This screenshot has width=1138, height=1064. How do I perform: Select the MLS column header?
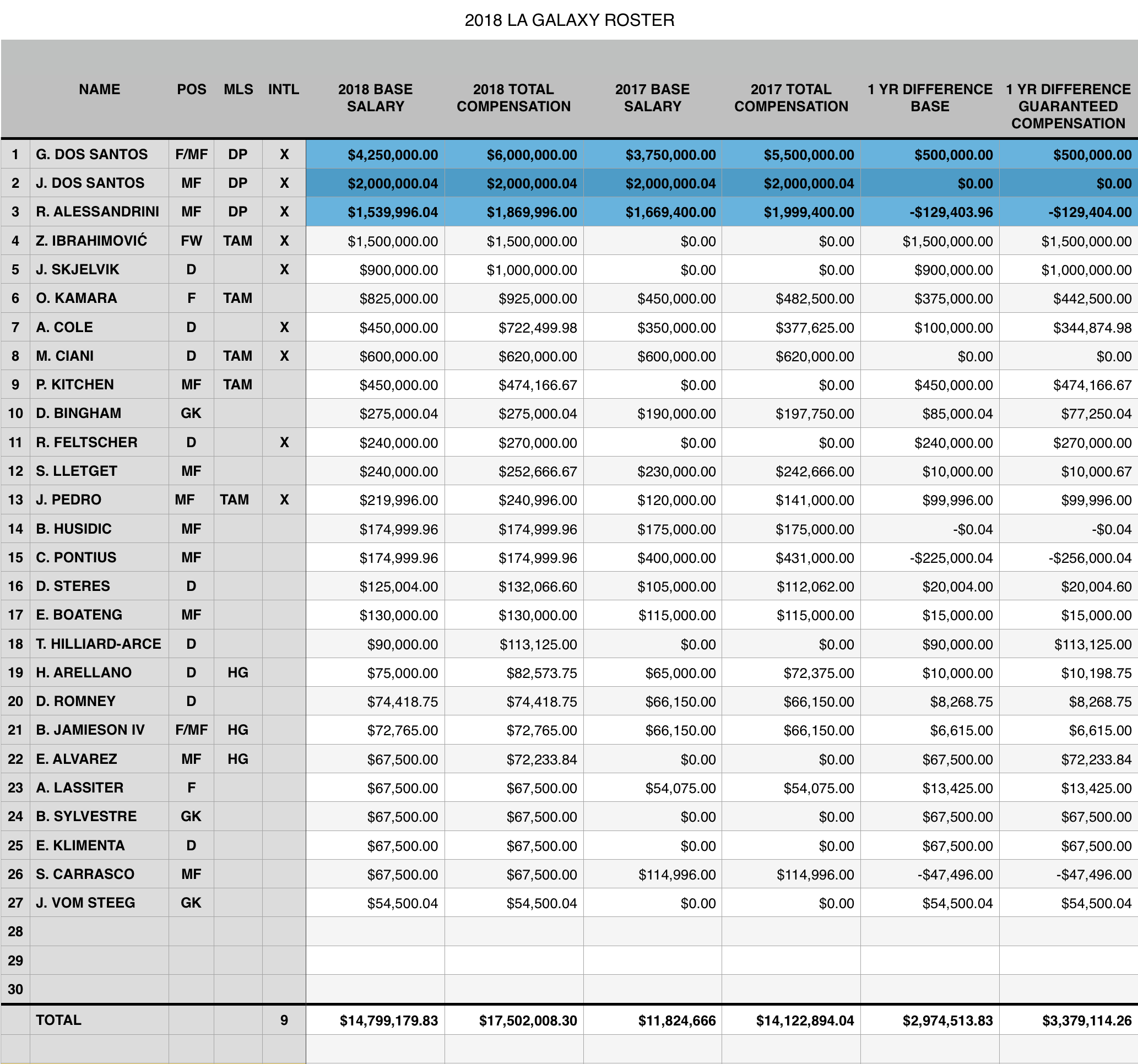coord(238,89)
